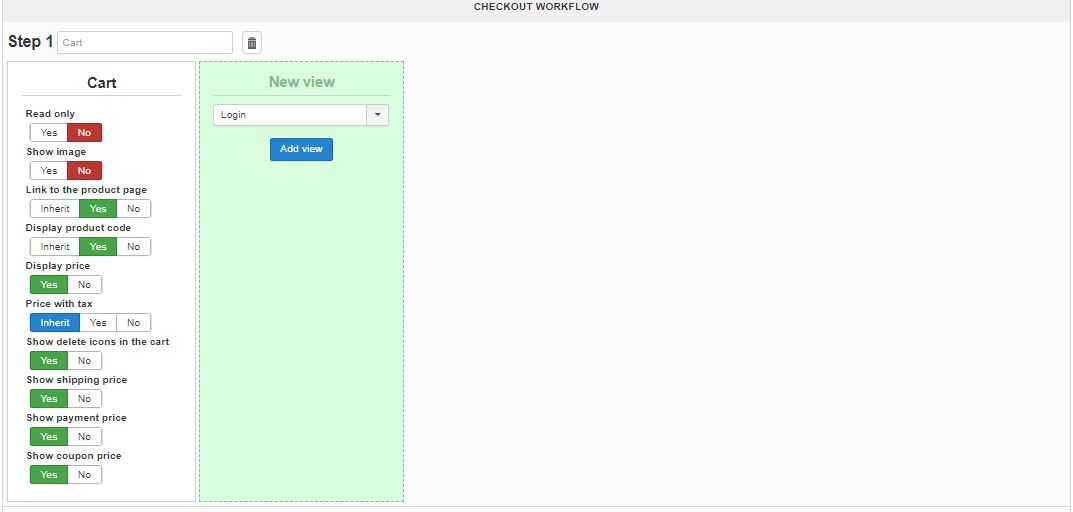This screenshot has height=512, width=1073.
Task: Set Display price to Yes
Action: pyautogui.click(x=49, y=285)
